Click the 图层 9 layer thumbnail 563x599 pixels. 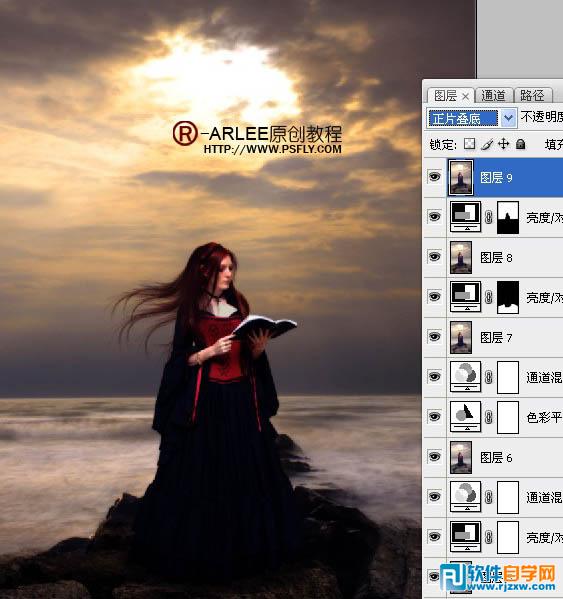pos(461,177)
